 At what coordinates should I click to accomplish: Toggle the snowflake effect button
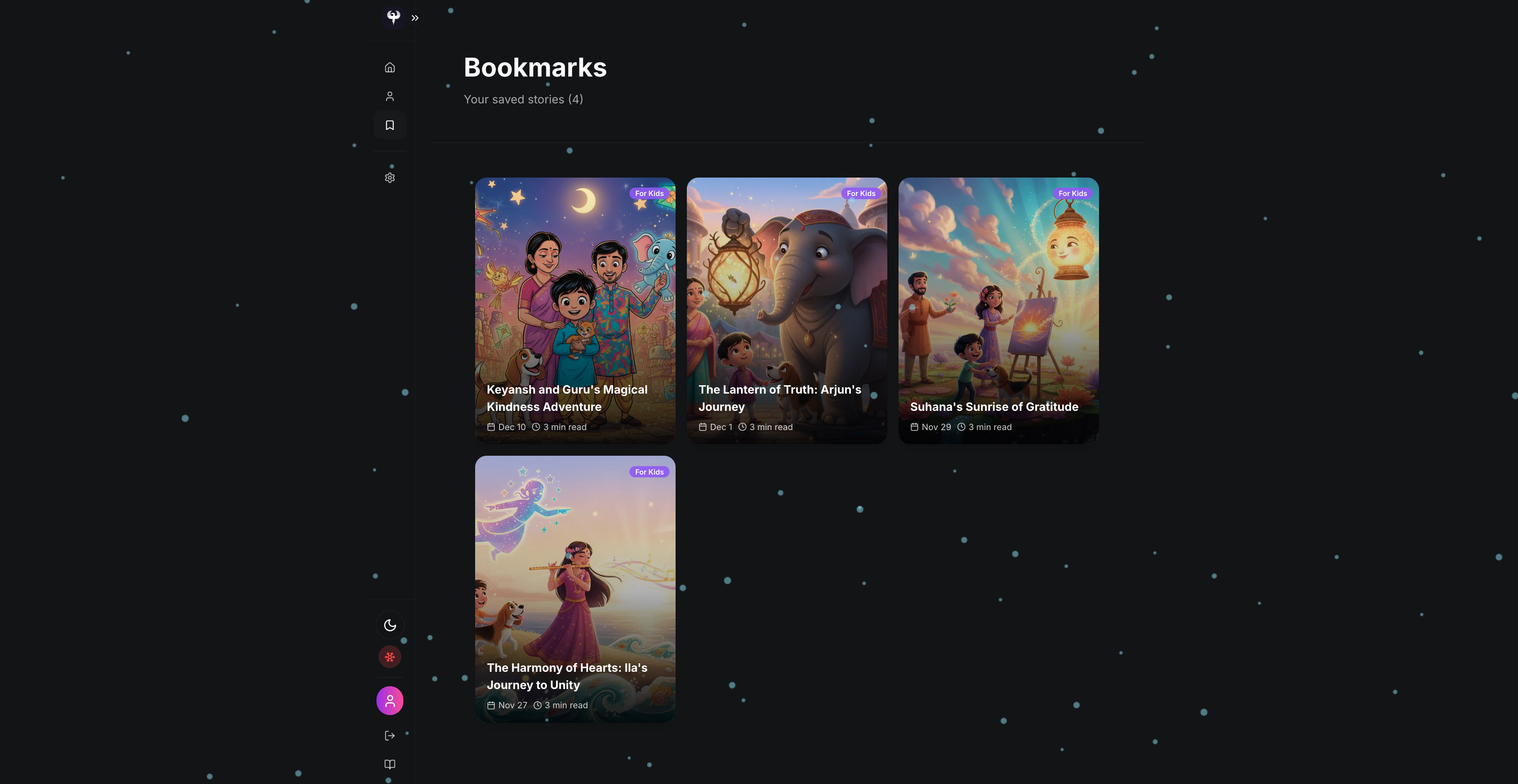coord(389,656)
